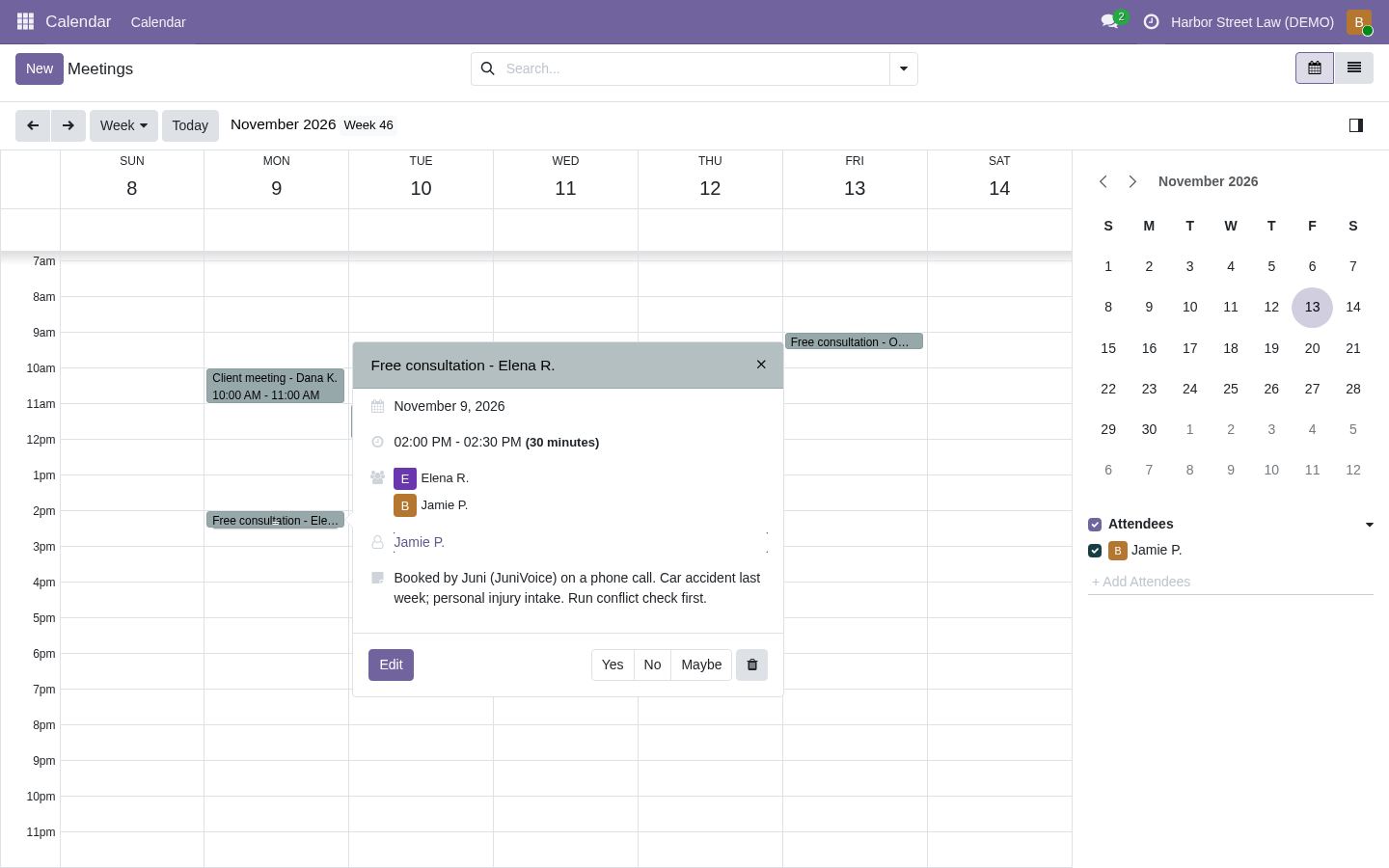This screenshot has height=868, width=1389.
Task: Click Elena R. attendee avatar
Action: (x=404, y=478)
